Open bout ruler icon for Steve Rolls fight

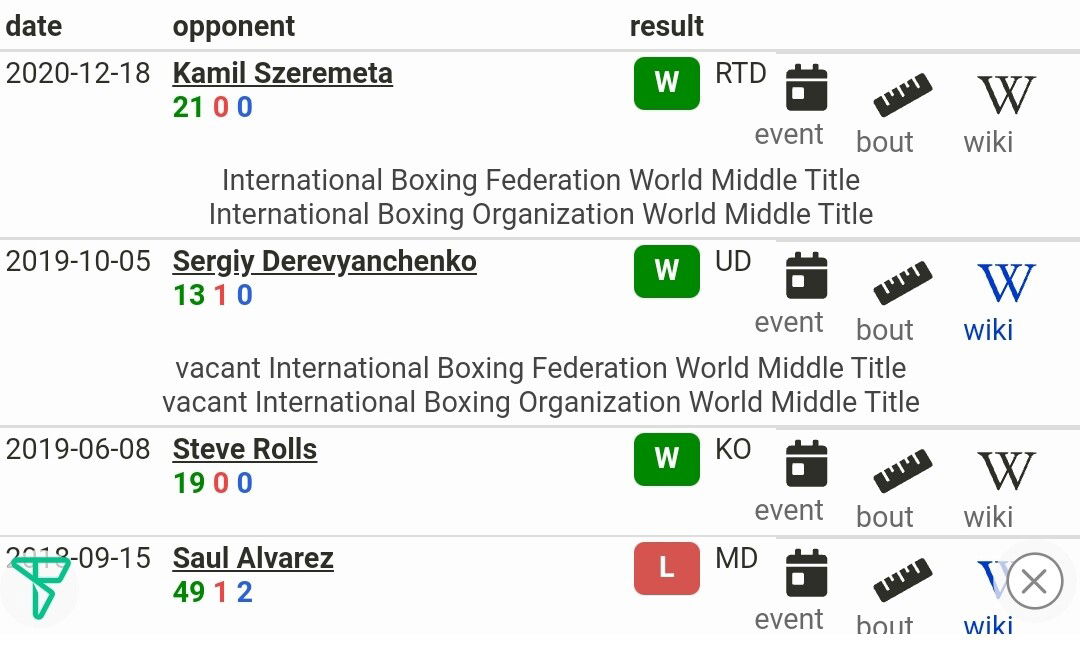902,471
